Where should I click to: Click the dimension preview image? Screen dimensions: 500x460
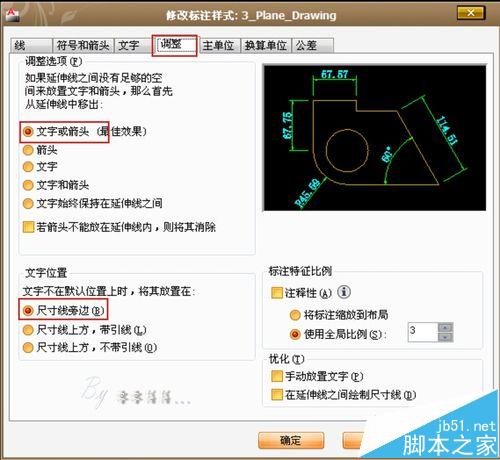(375, 138)
